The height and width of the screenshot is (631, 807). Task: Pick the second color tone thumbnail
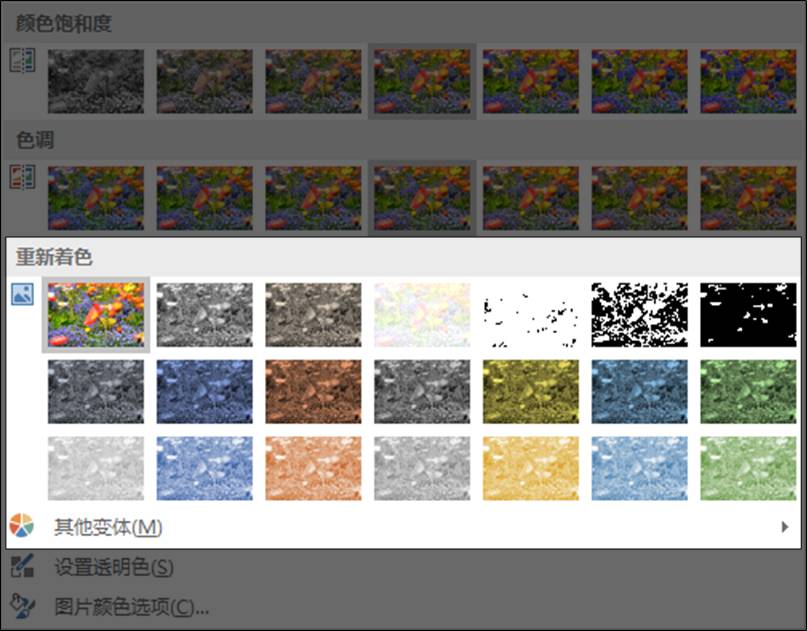point(204,198)
